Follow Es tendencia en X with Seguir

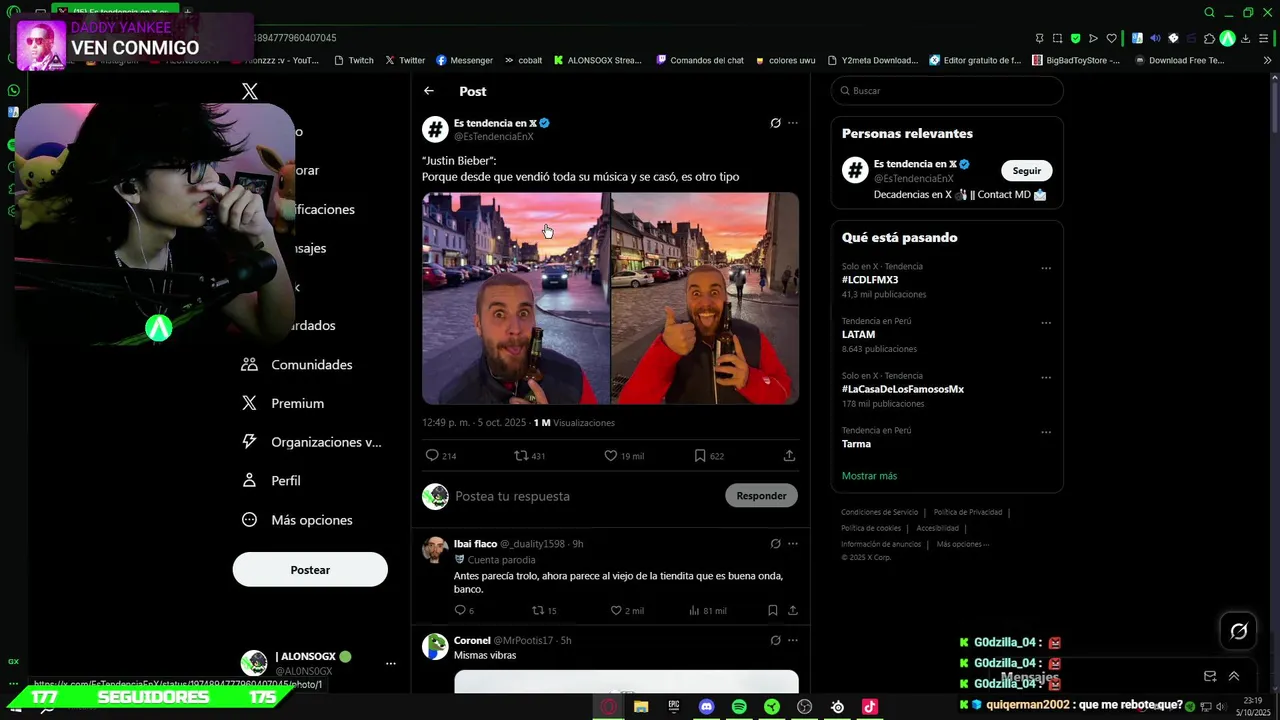click(x=1026, y=171)
